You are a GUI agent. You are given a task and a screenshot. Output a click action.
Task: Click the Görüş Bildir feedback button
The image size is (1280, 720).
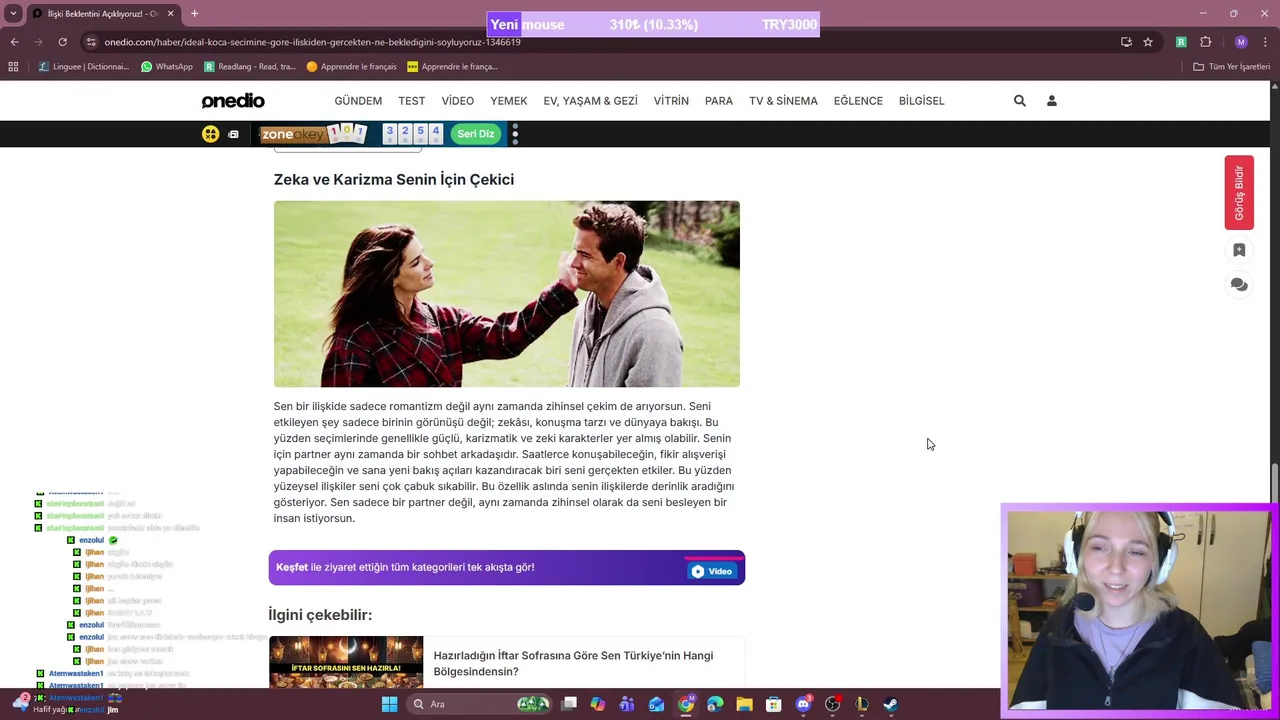(1239, 192)
